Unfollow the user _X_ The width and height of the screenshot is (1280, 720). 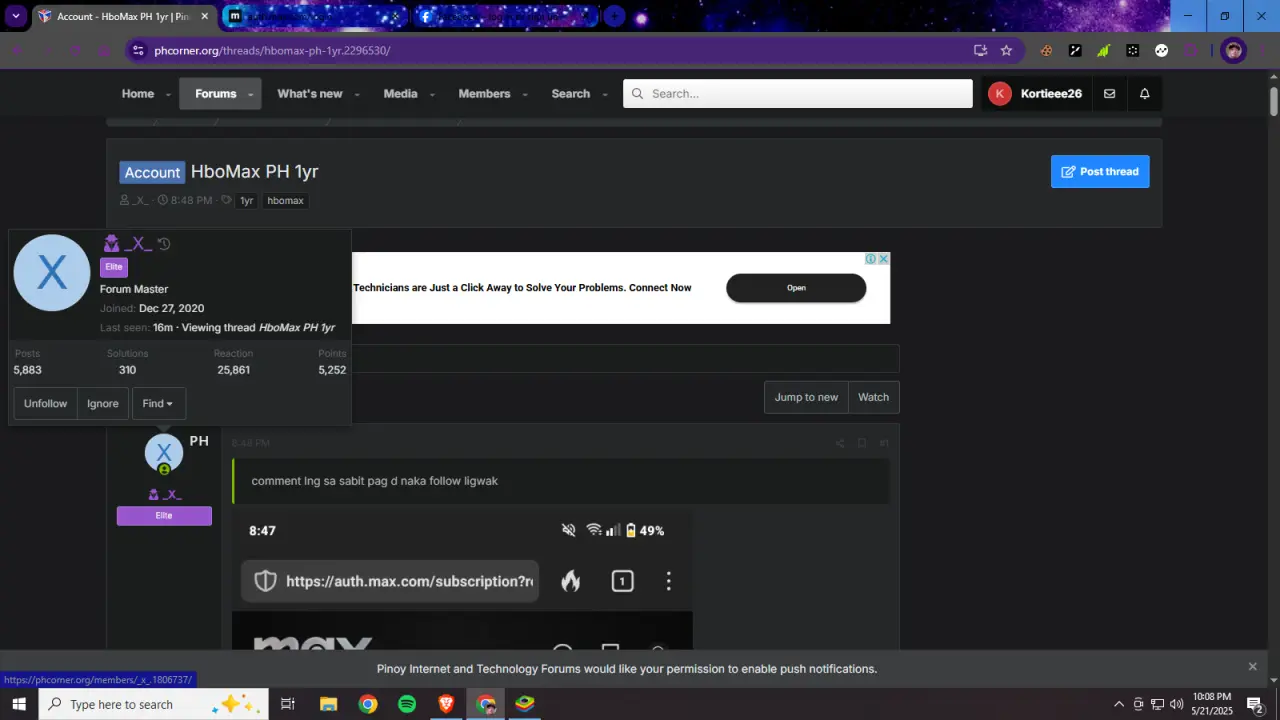point(45,403)
